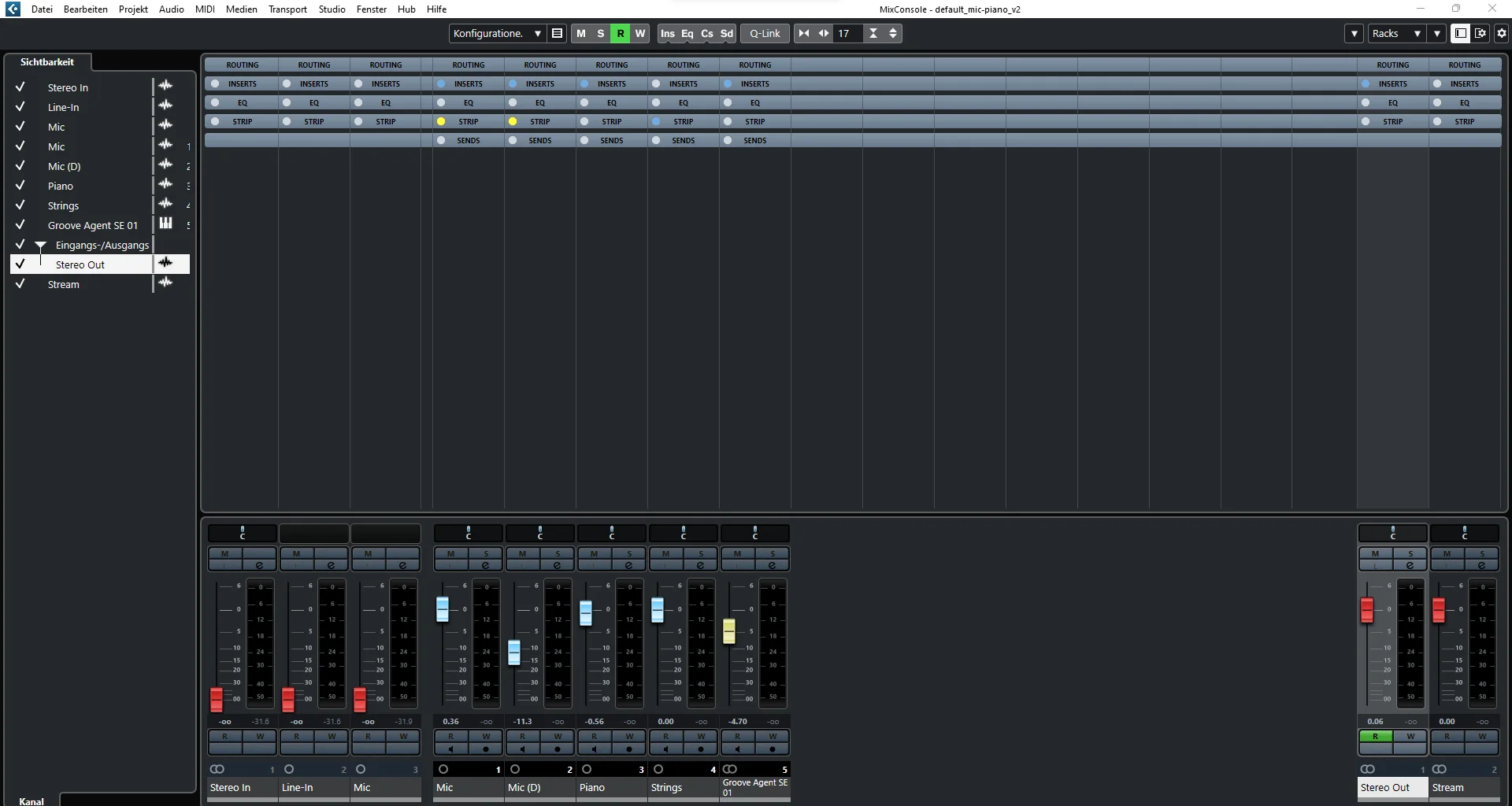
Task: Click the Stereo Out red fader handle
Action: (1367, 610)
